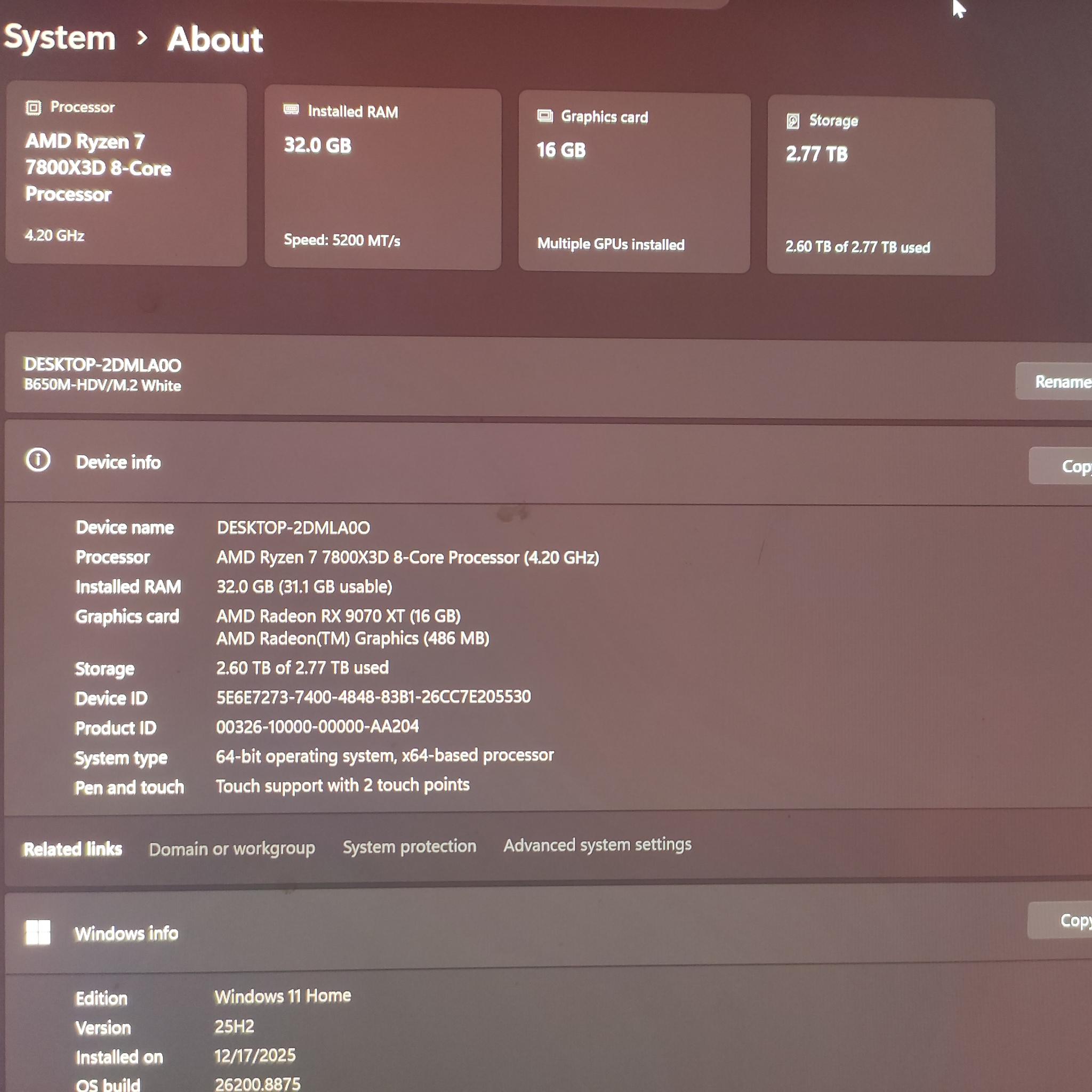Image resolution: width=1092 pixels, height=1092 pixels.
Task: Click Storage value in Device info list
Action: [x=303, y=668]
